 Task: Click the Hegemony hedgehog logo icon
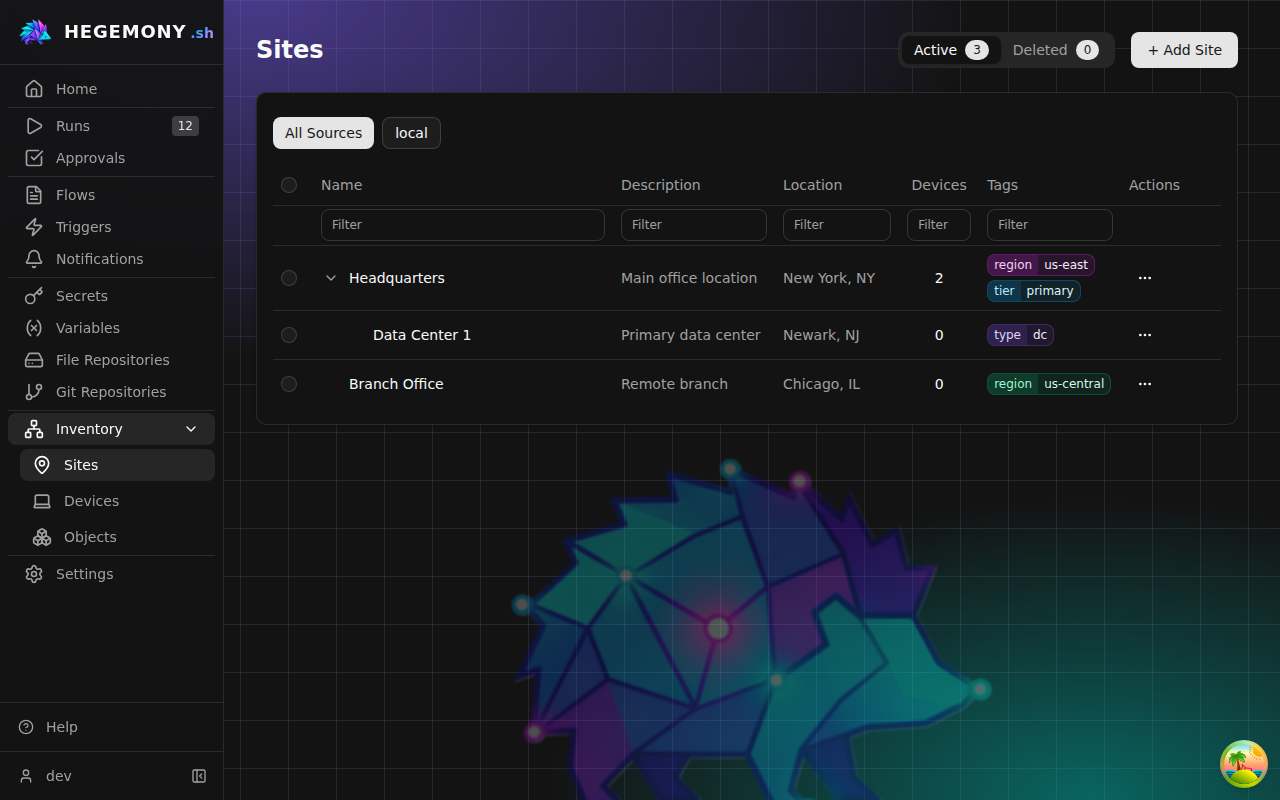tap(35, 32)
